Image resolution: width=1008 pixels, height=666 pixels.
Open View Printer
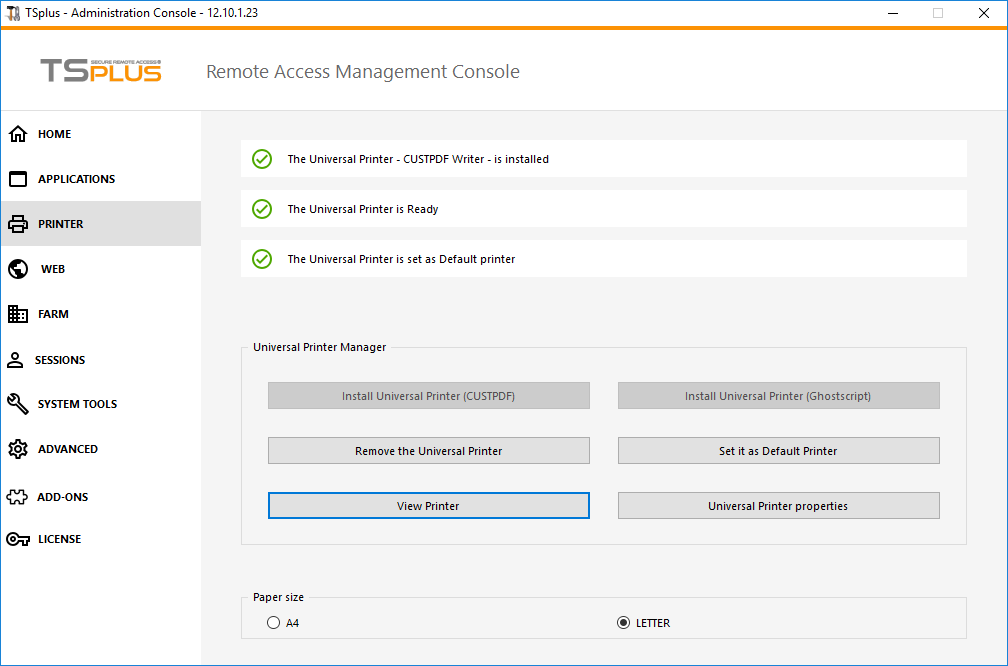tap(429, 505)
